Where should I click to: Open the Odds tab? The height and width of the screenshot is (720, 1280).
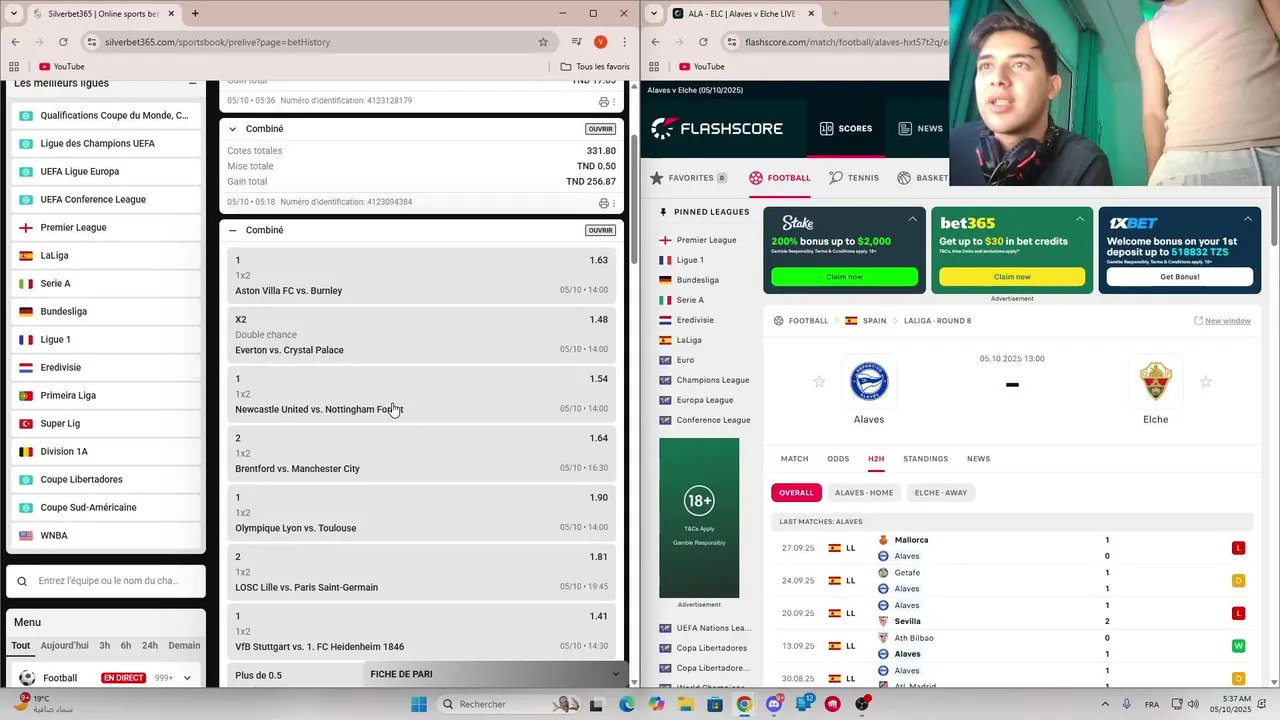pyautogui.click(x=838, y=459)
